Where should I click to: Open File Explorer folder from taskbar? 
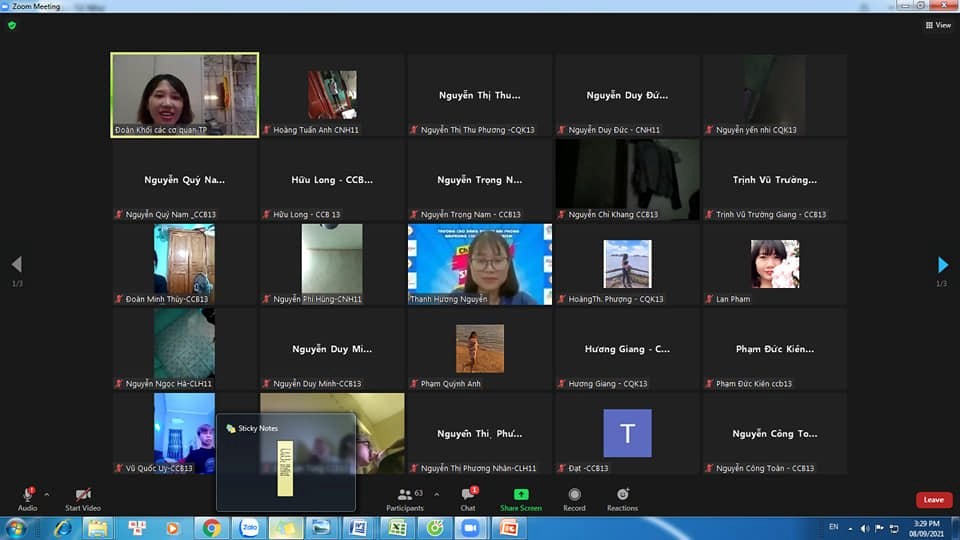click(97, 528)
